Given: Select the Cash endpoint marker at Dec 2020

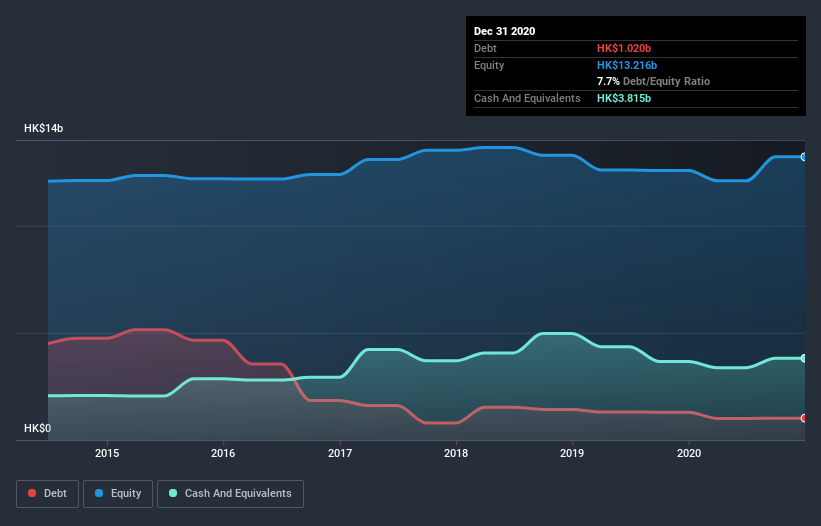Looking at the screenshot, I should tap(804, 359).
